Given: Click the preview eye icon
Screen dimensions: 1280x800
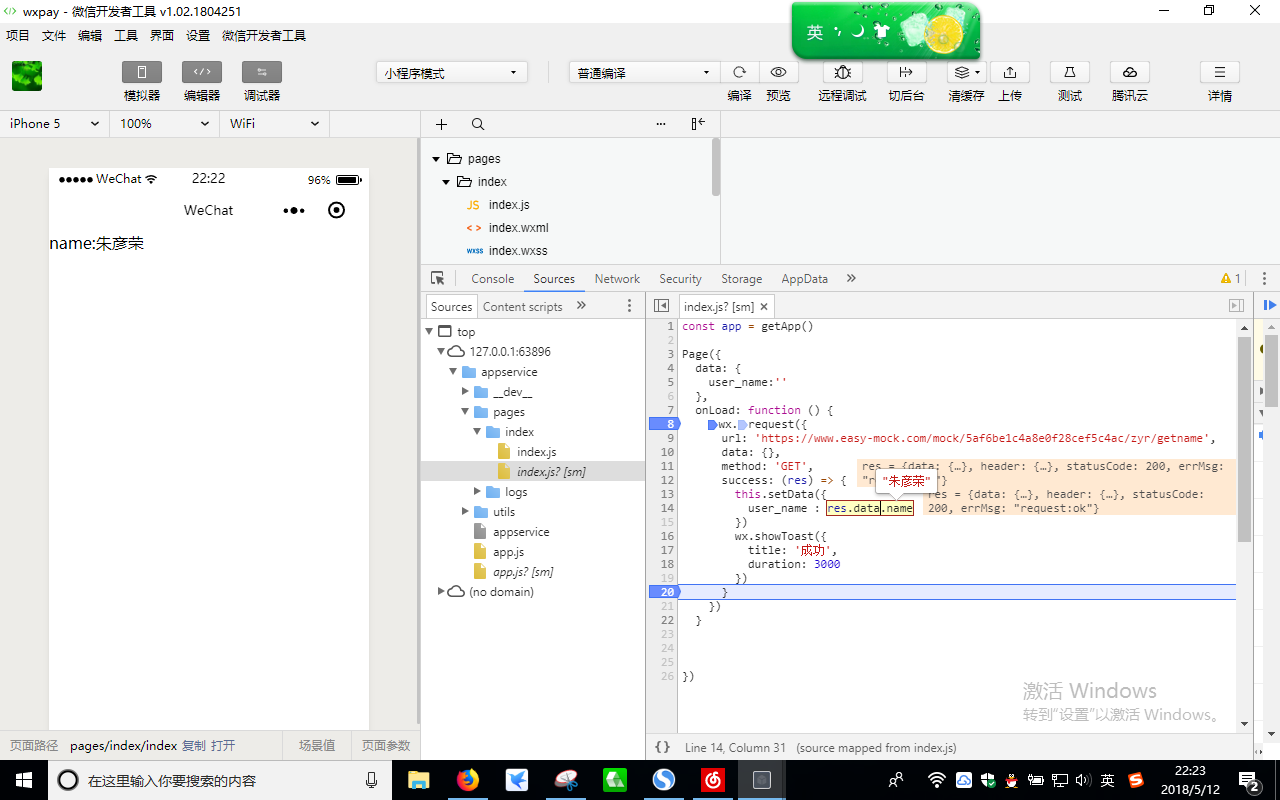Looking at the screenshot, I should [x=778, y=72].
